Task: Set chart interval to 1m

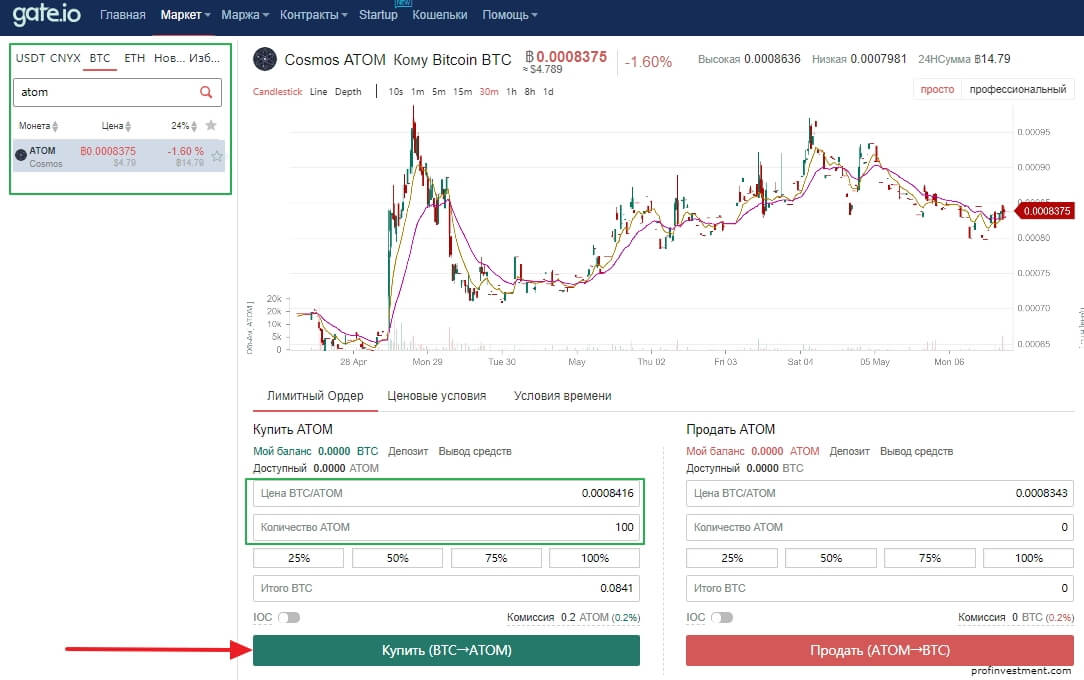Action: (418, 91)
